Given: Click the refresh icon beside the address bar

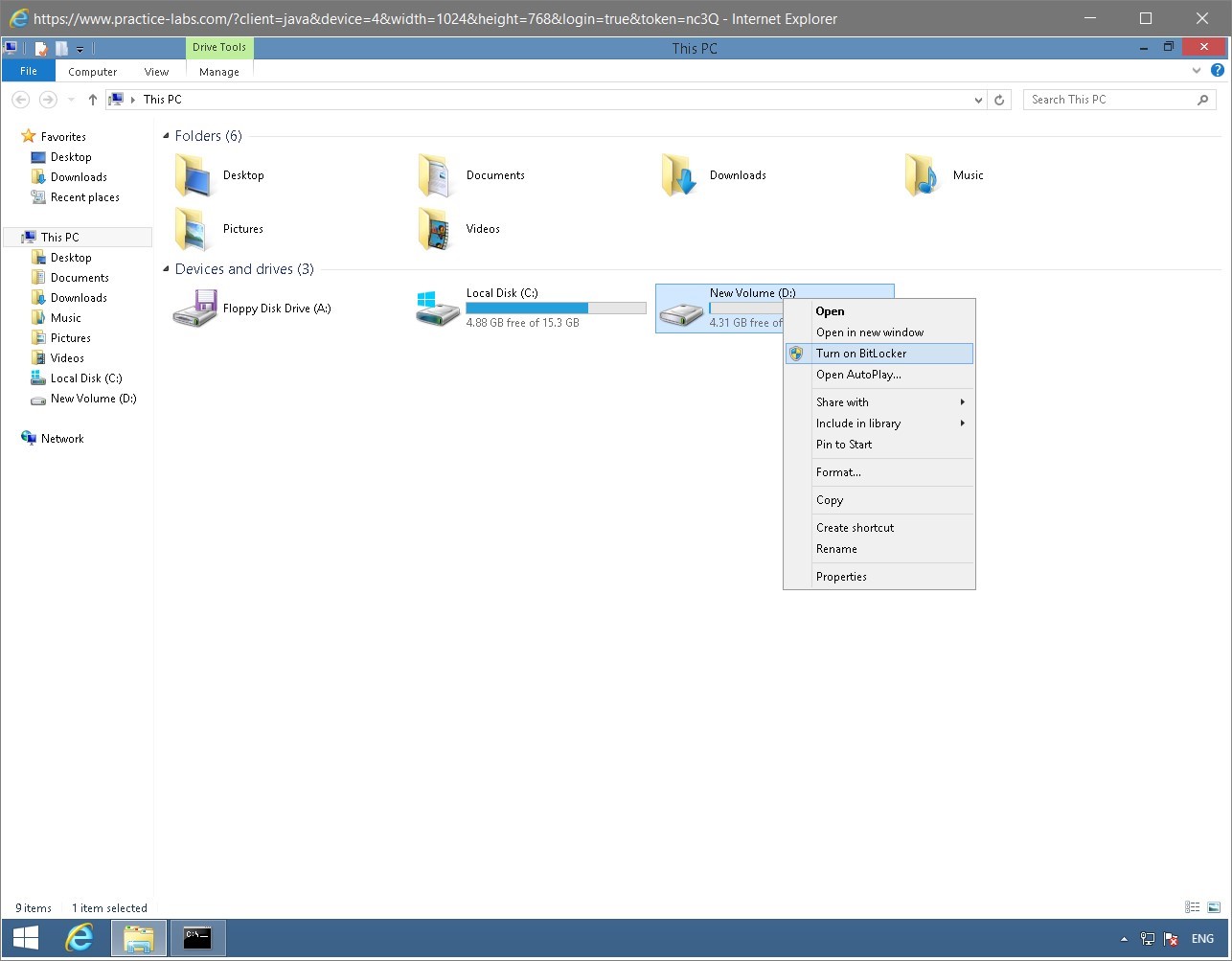Looking at the screenshot, I should click(x=999, y=99).
